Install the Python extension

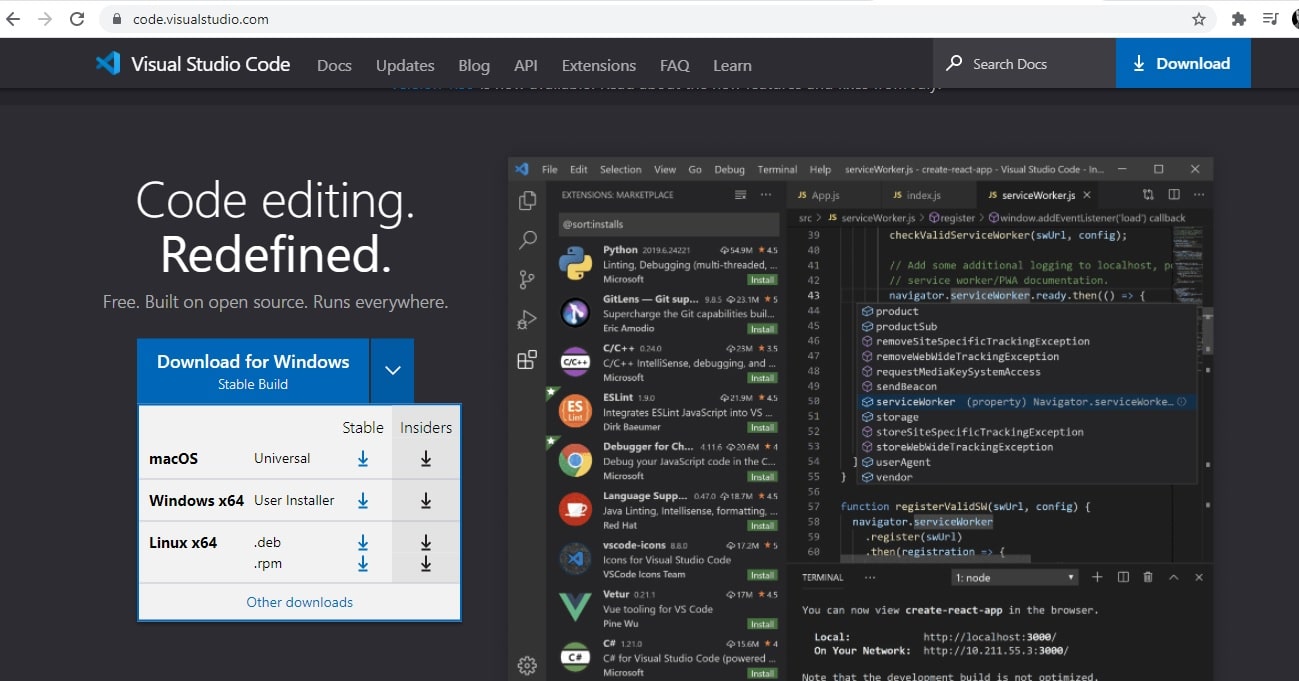point(761,280)
